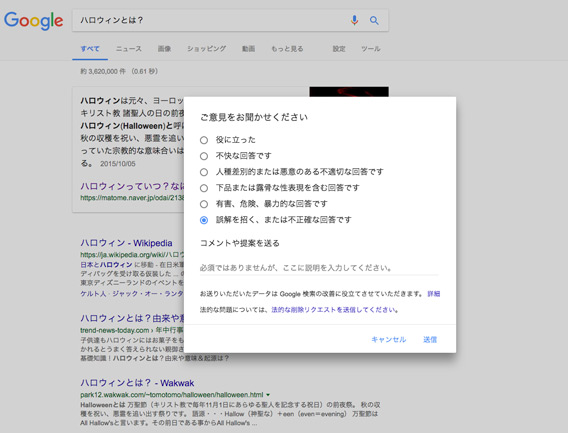This screenshot has height=433, width=568.
Task: Click the キャンセル button
Action: [389, 340]
